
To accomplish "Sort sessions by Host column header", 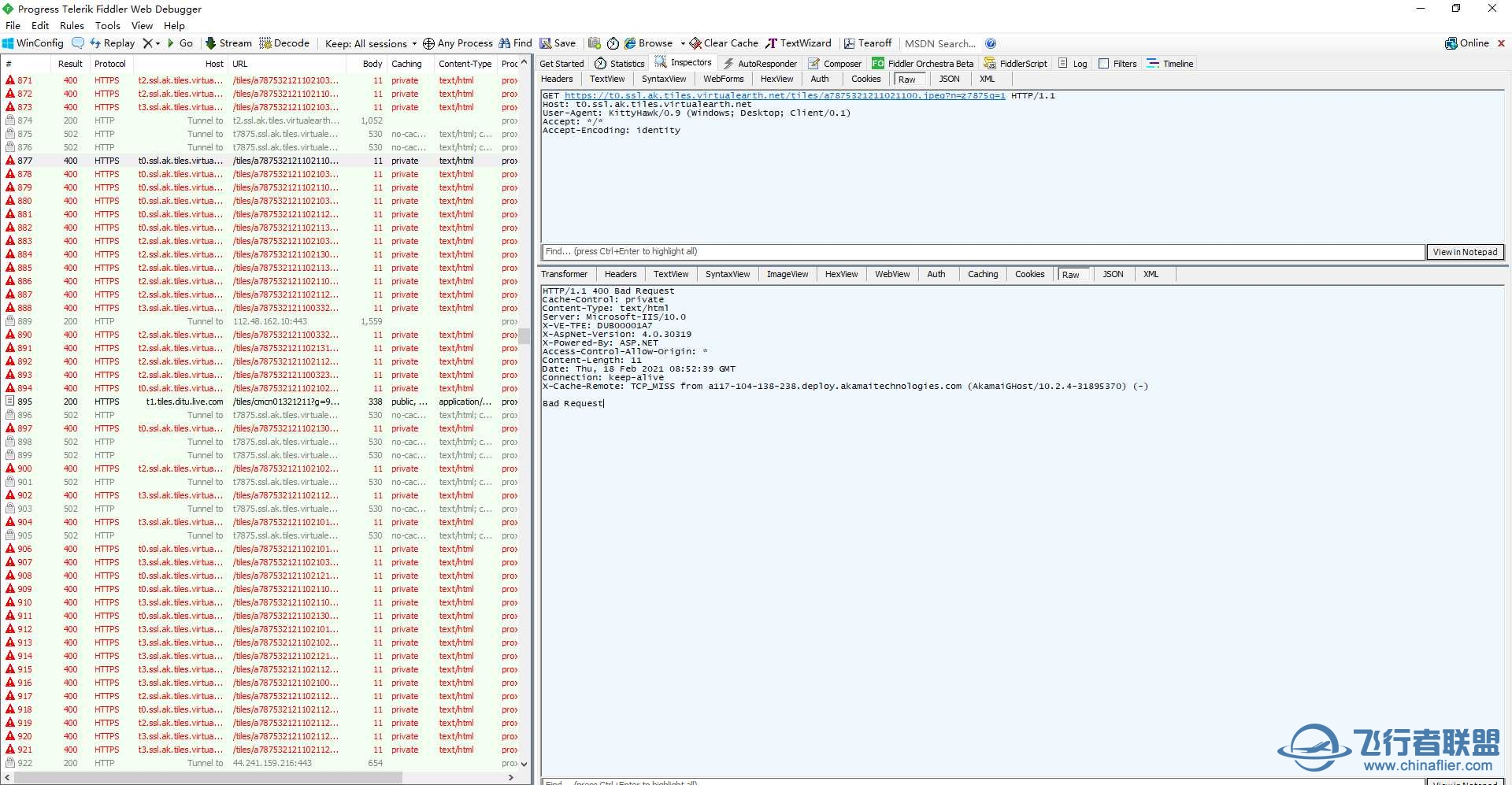I will 180,64.
